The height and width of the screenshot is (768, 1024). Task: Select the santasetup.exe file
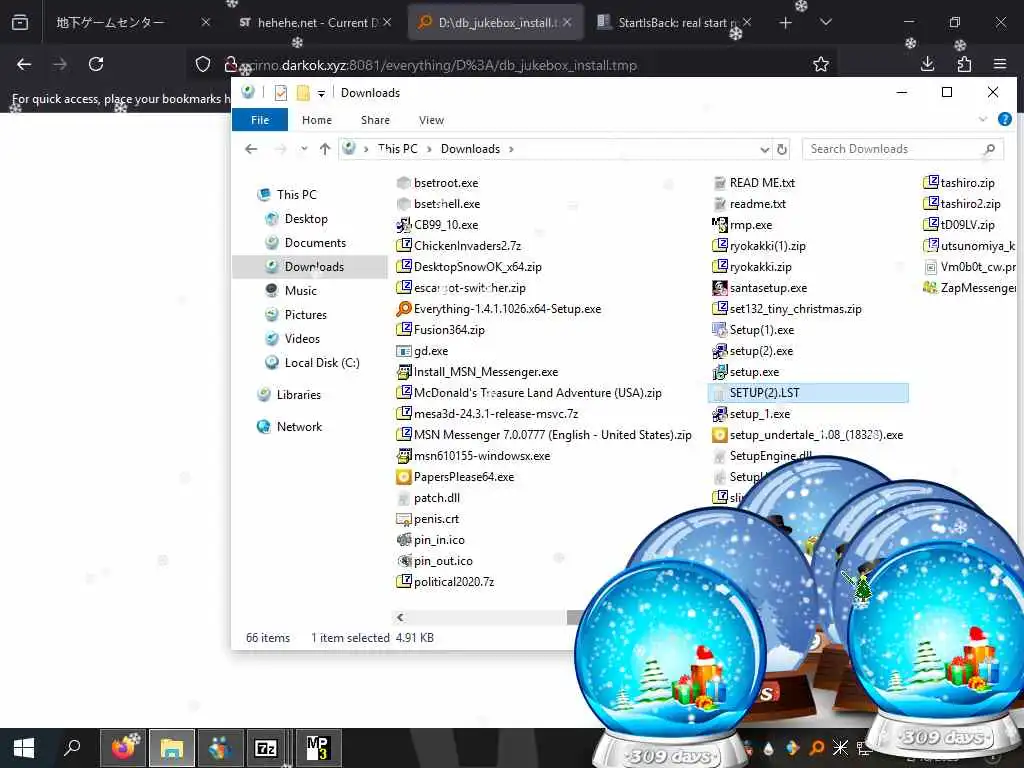(x=760, y=288)
